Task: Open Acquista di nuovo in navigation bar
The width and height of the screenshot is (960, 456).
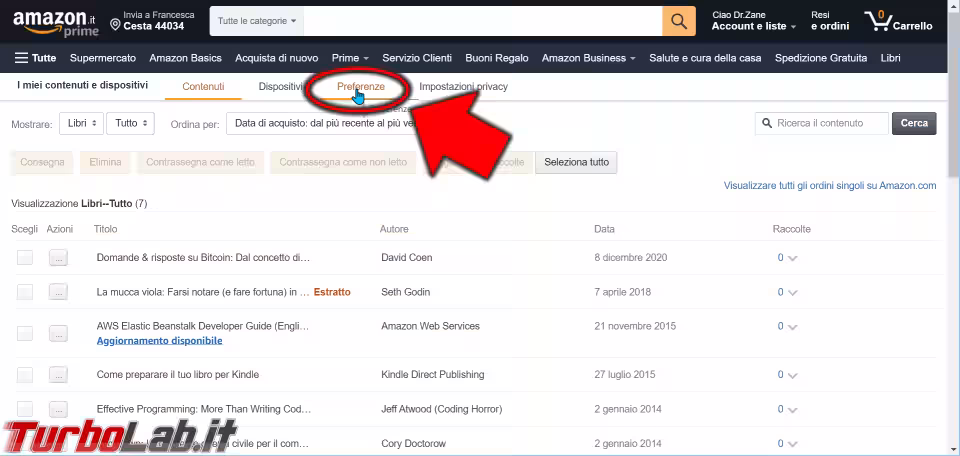Action: click(x=277, y=58)
